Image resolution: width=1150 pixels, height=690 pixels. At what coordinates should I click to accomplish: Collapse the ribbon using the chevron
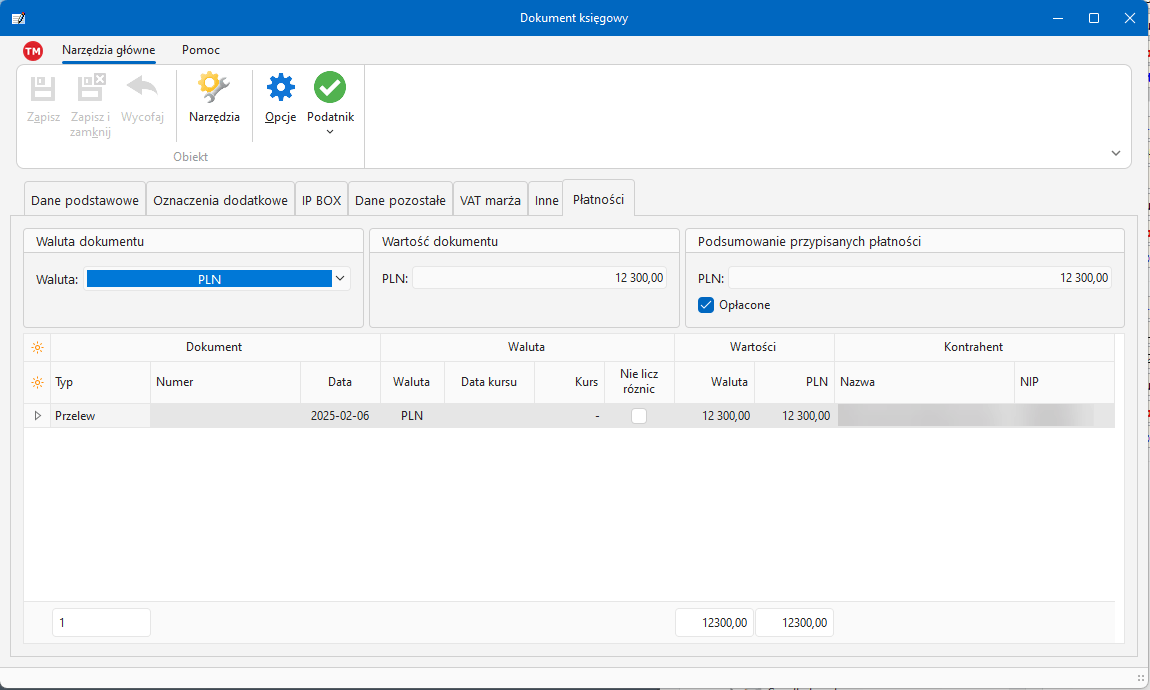(1115, 153)
